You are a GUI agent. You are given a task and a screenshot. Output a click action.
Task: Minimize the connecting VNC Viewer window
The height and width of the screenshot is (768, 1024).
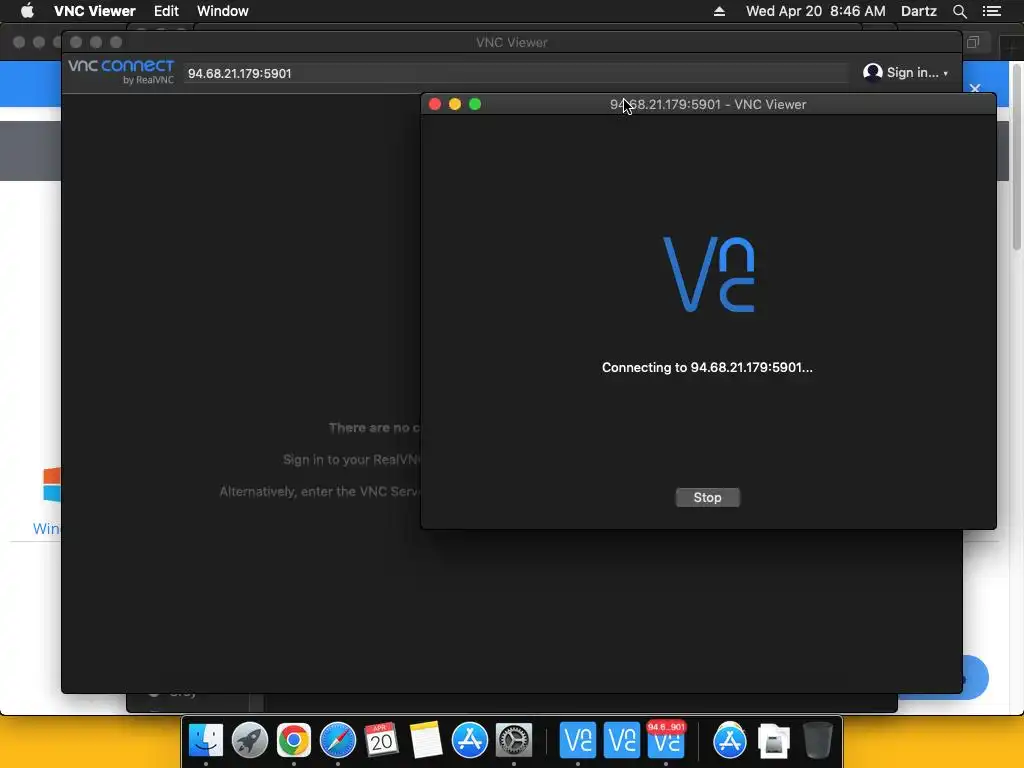[455, 104]
